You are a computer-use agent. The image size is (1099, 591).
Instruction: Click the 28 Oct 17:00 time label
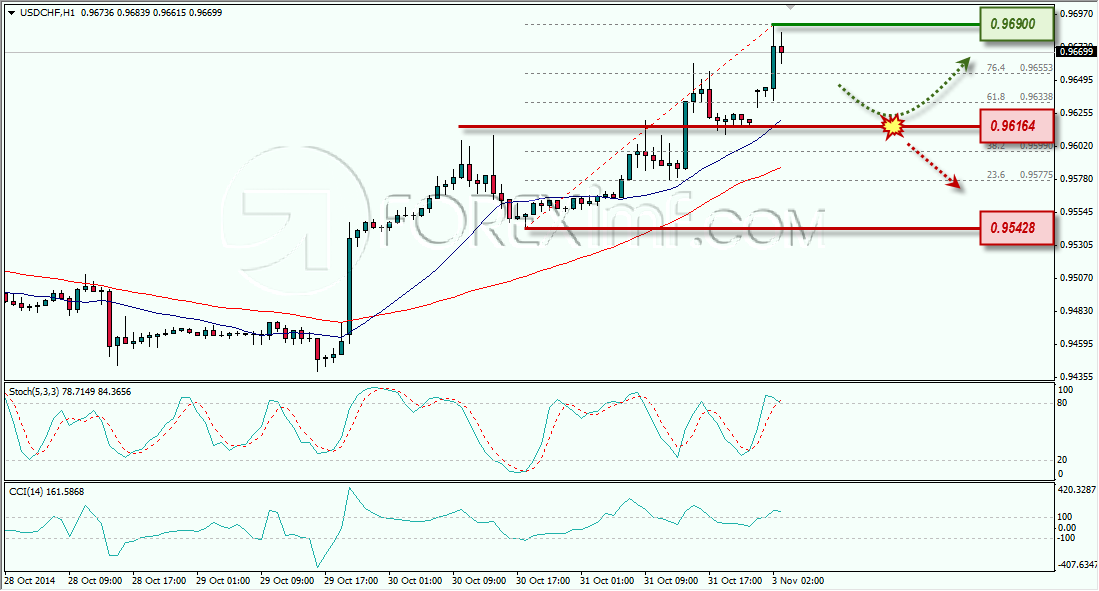tap(159, 580)
